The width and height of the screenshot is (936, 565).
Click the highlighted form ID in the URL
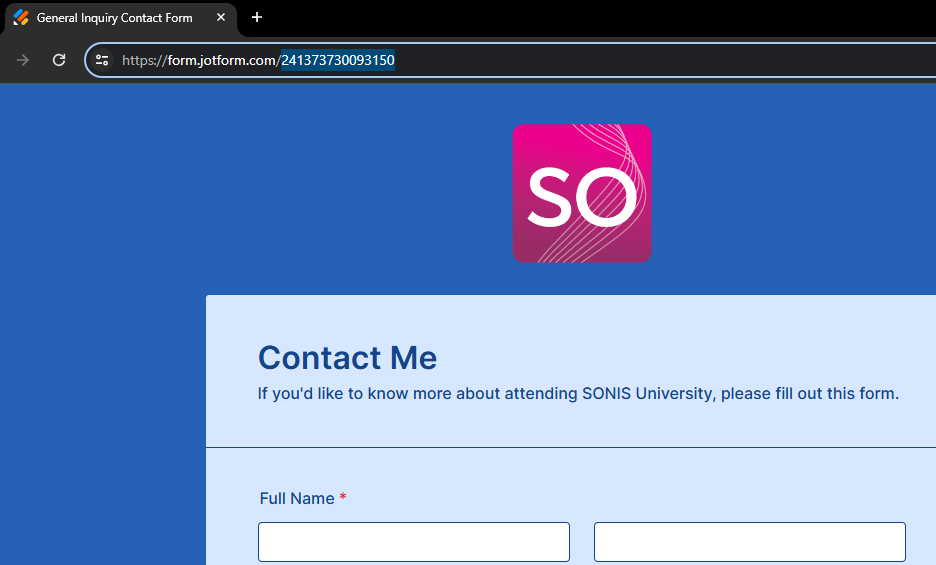337,60
